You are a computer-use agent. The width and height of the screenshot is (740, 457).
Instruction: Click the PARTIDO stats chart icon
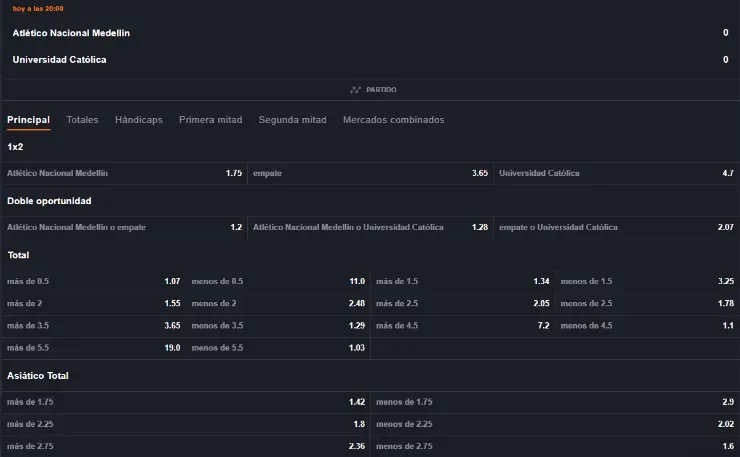click(355, 90)
